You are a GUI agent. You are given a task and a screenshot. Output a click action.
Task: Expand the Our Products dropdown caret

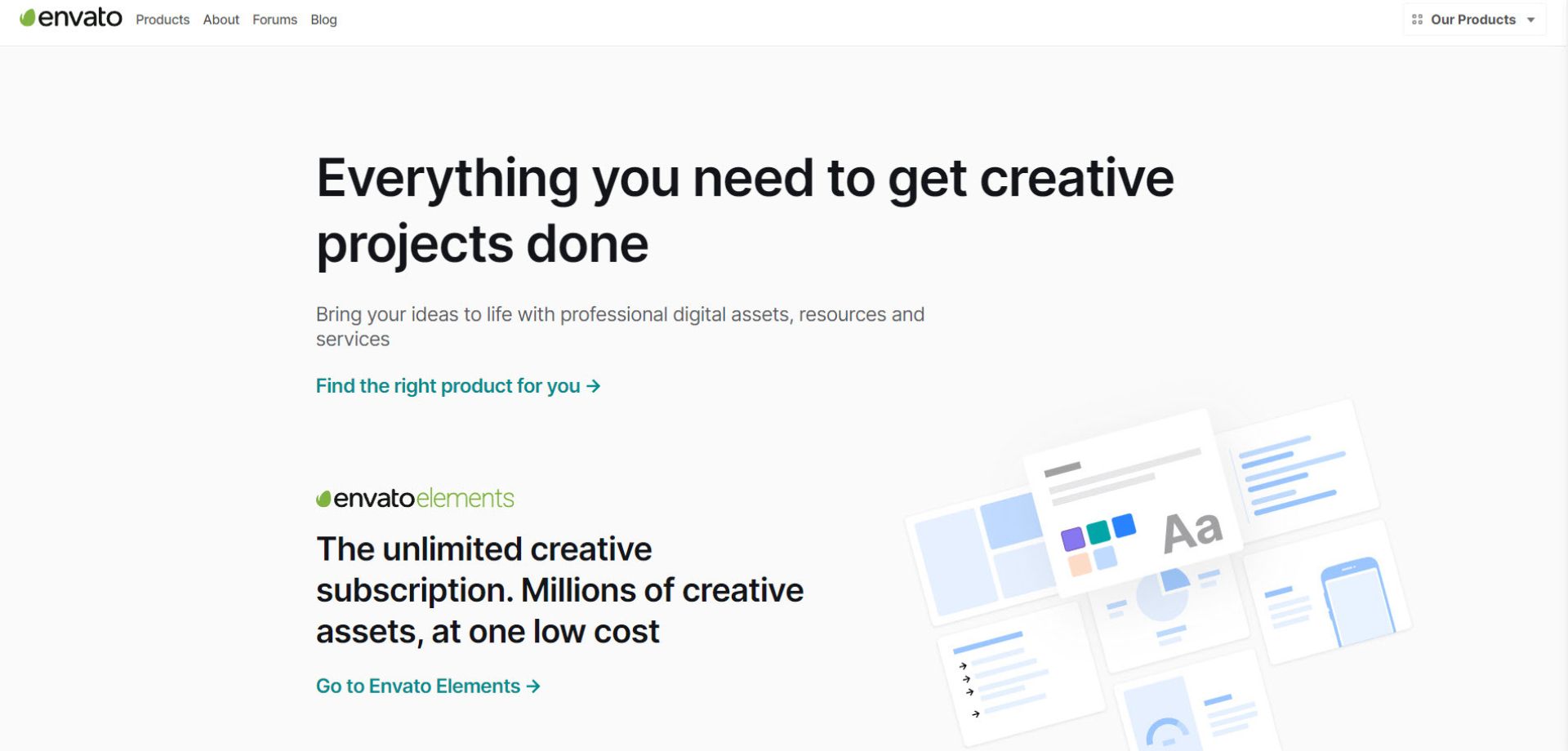pyautogui.click(x=1531, y=20)
